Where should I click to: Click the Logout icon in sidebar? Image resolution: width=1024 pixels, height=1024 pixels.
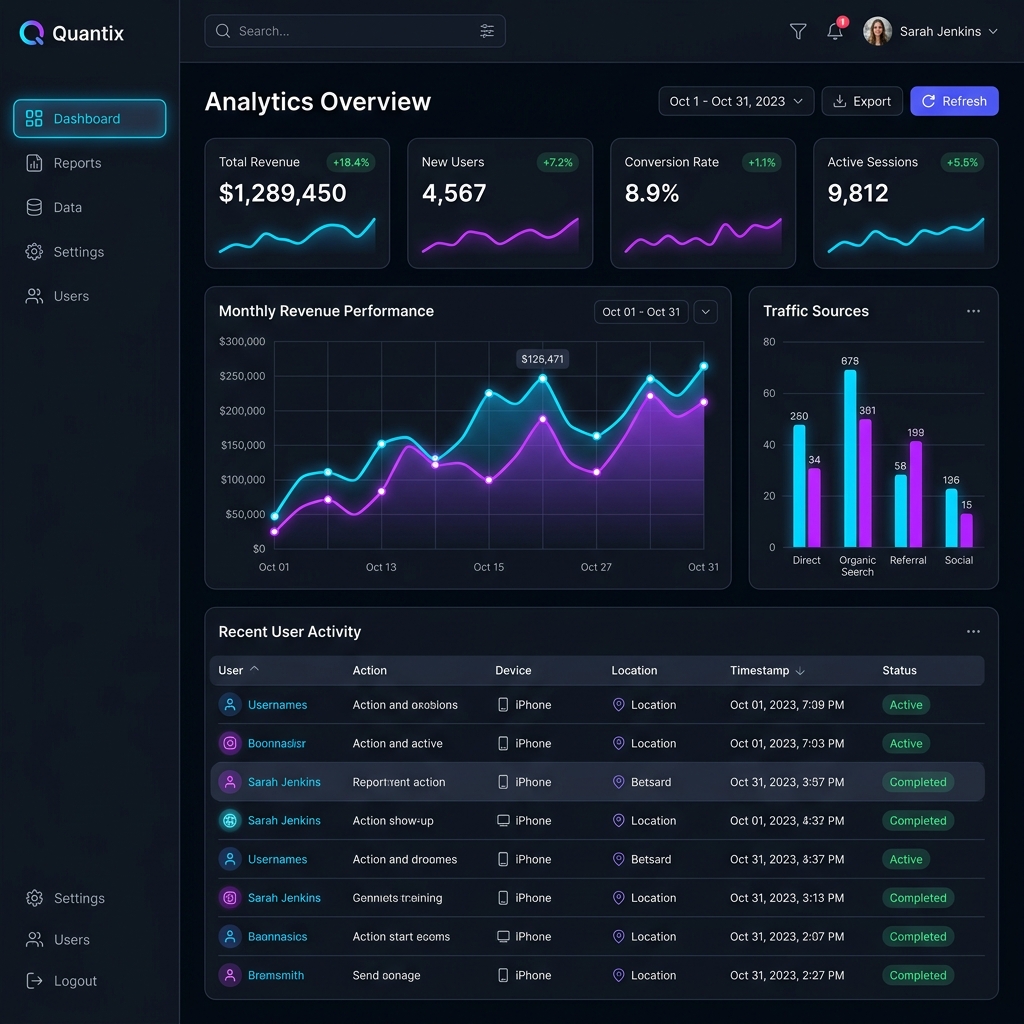(34, 980)
